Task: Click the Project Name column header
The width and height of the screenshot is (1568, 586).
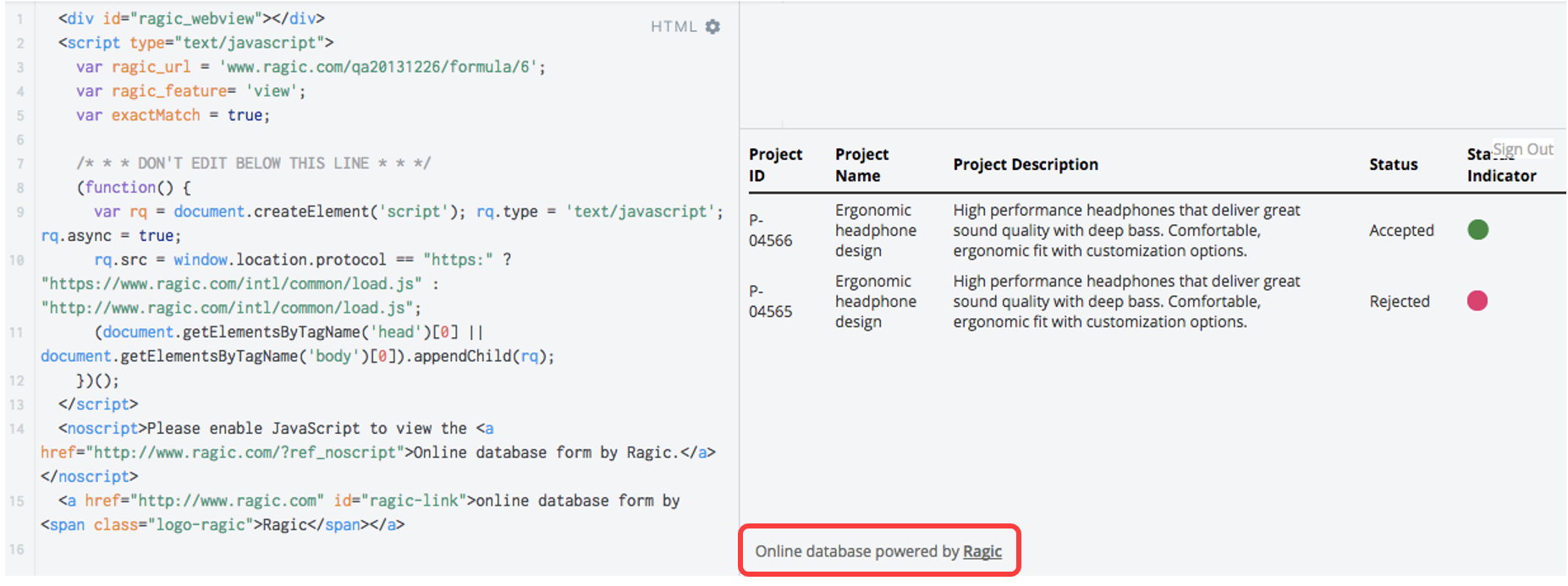Action: point(861,165)
